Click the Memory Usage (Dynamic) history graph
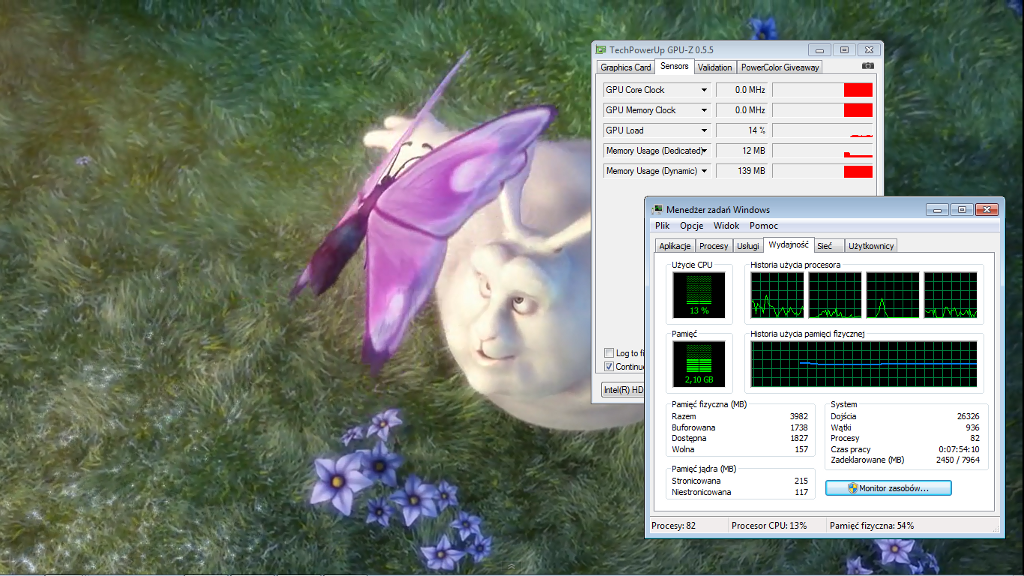1024x576 pixels. point(823,171)
